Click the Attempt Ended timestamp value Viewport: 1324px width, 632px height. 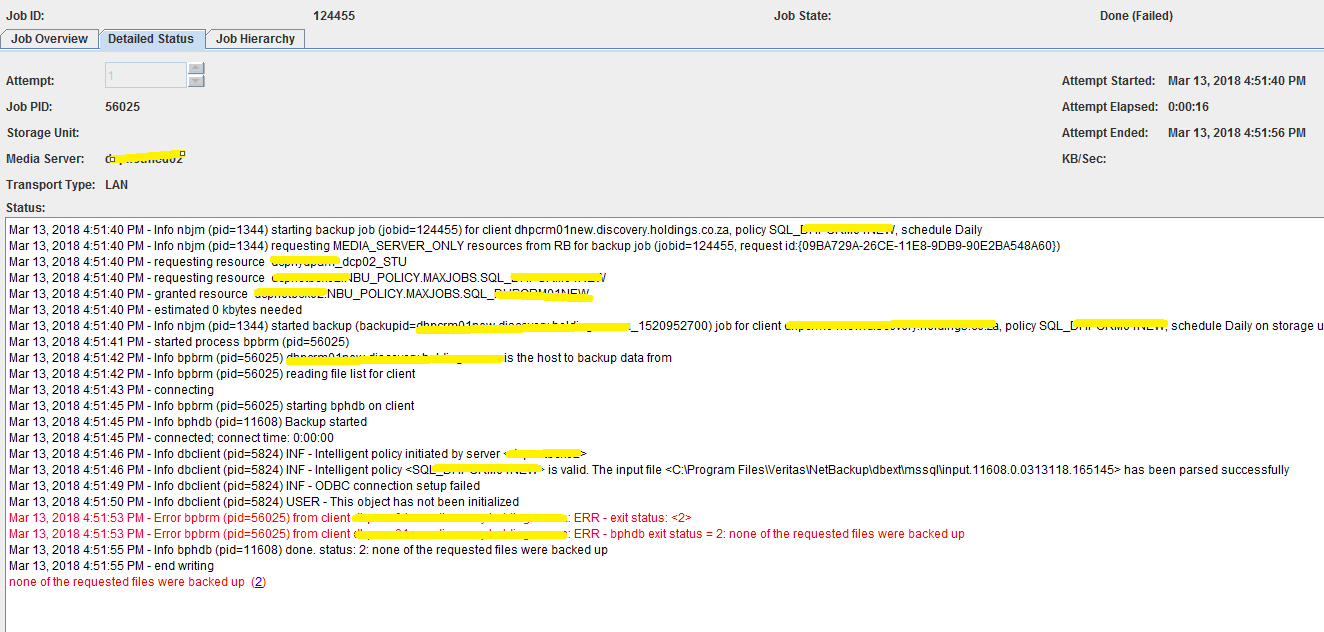coord(1236,133)
